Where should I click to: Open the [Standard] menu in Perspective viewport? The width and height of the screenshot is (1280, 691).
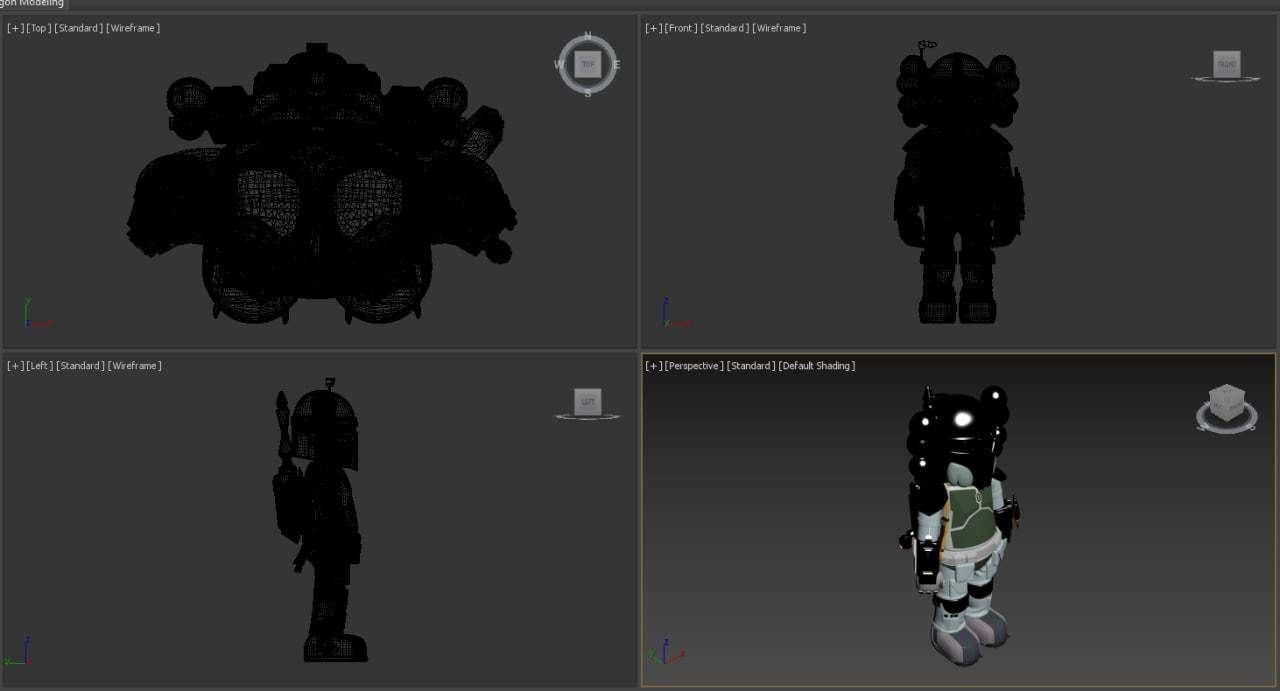pos(751,366)
